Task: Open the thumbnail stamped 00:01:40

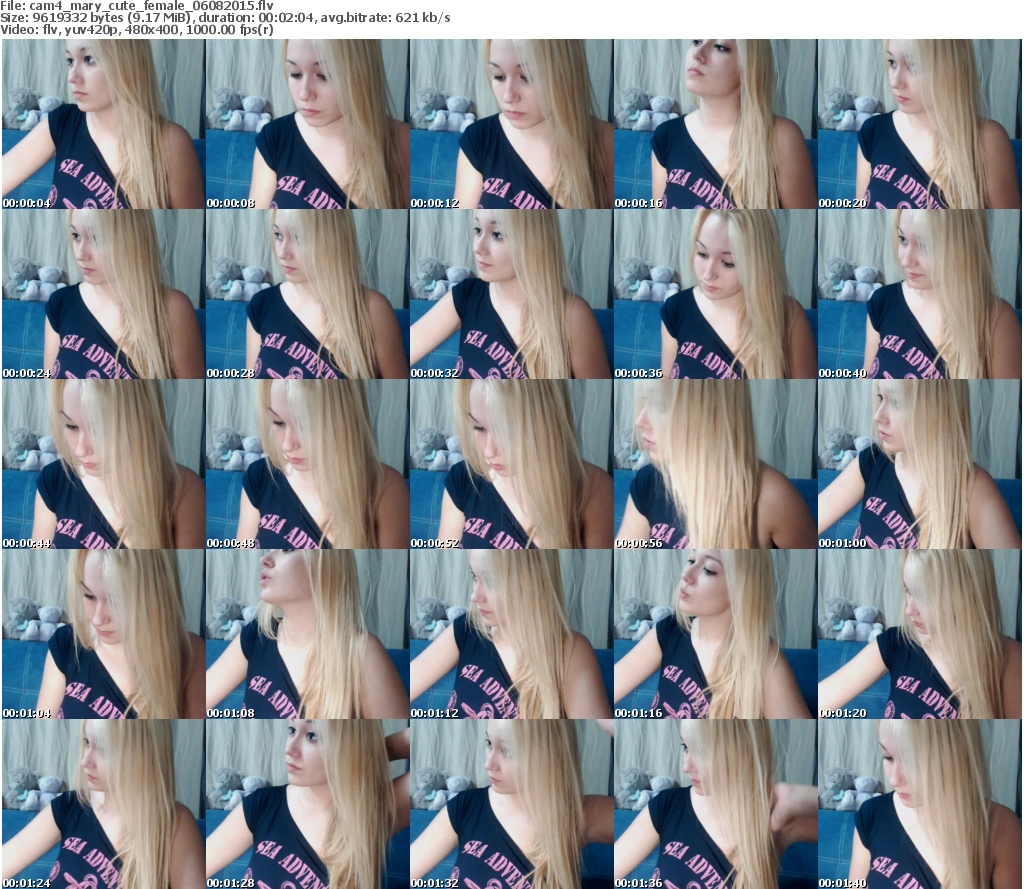Action: point(920,804)
